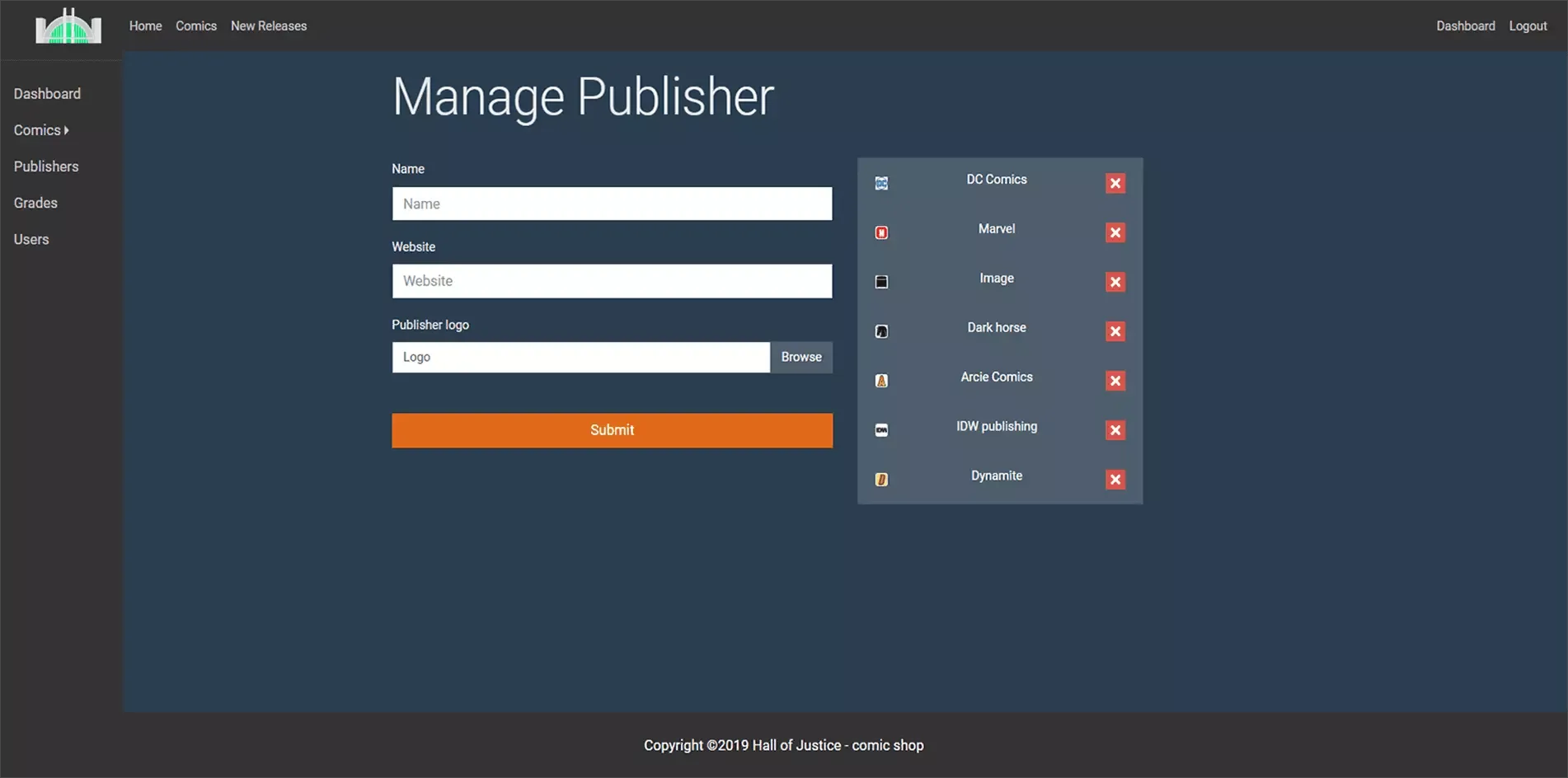Click the Hall of Justice site logo

tap(68, 26)
